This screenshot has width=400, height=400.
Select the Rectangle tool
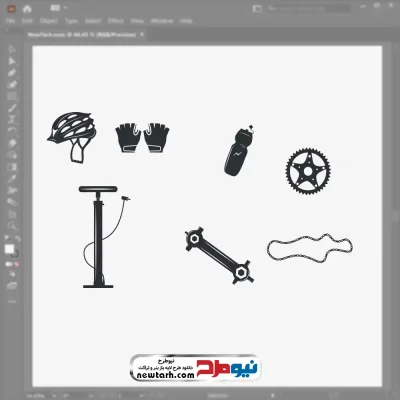coord(12,97)
